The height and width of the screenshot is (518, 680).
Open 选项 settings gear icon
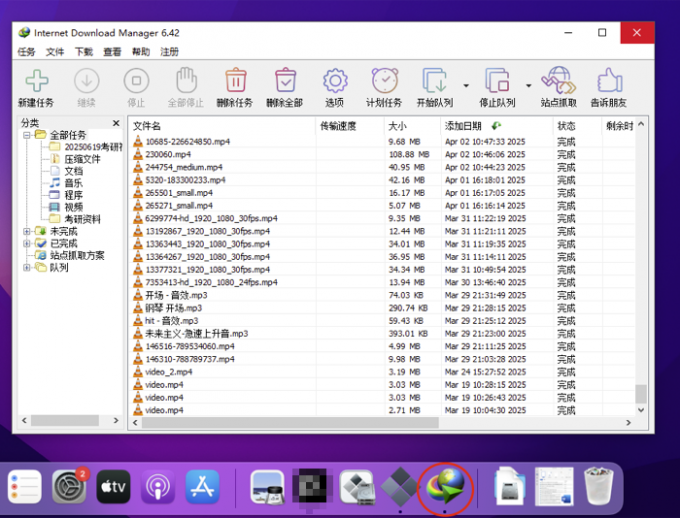click(335, 81)
